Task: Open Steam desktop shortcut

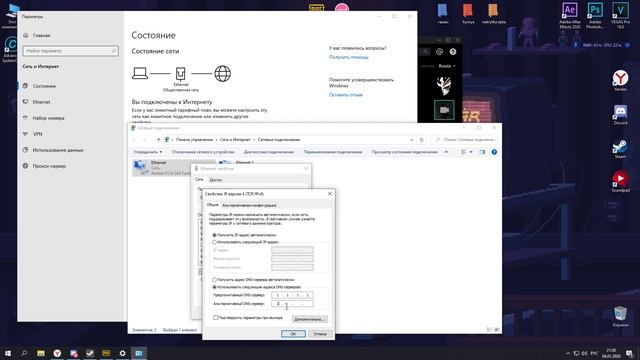Action: 620,149
